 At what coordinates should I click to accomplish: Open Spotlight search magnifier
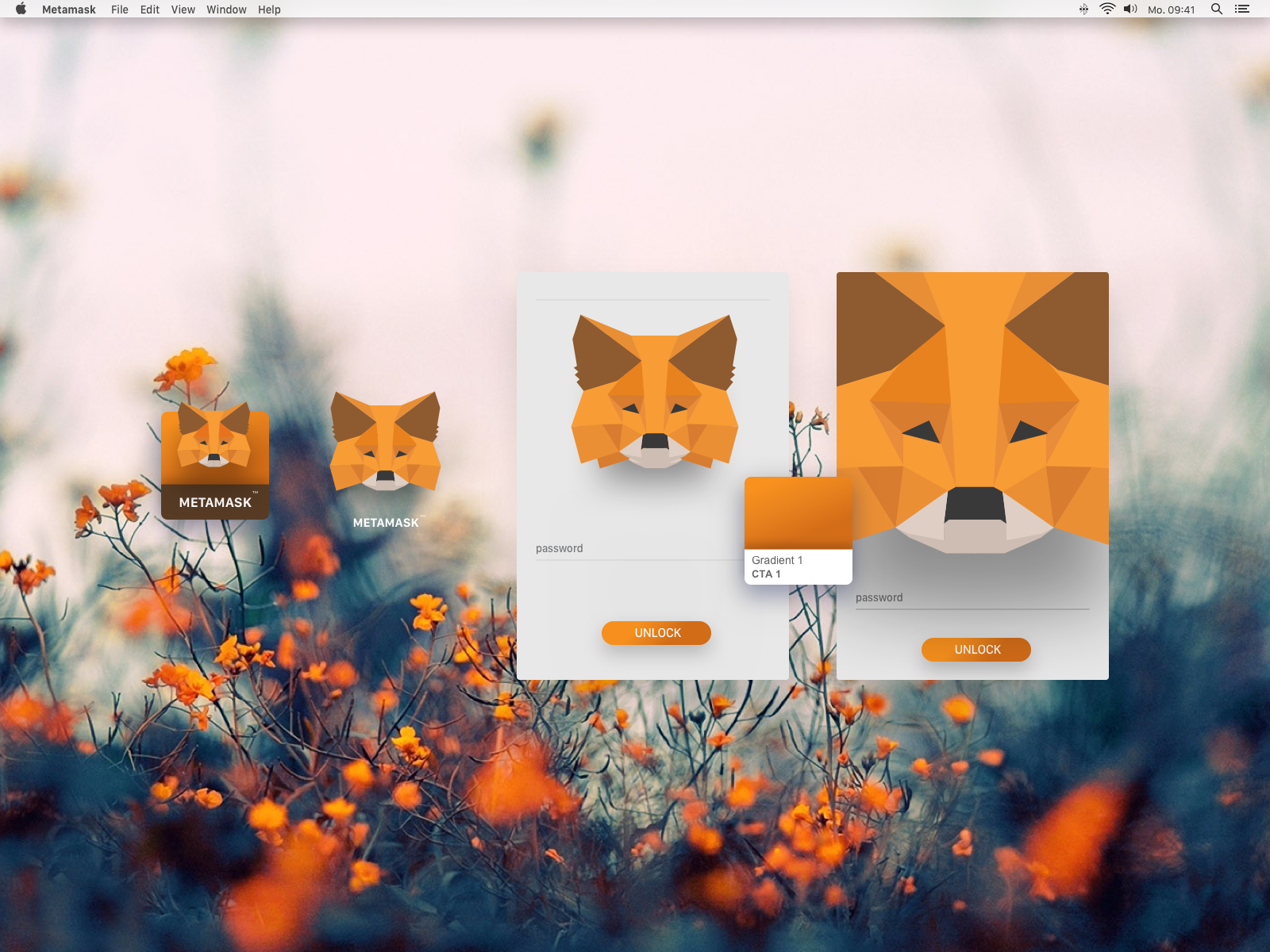1216,10
